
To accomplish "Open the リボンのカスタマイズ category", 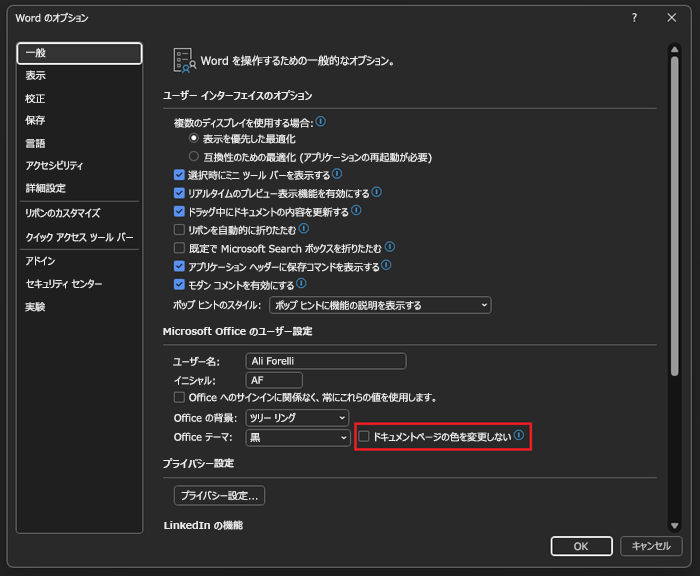I will coord(62,213).
